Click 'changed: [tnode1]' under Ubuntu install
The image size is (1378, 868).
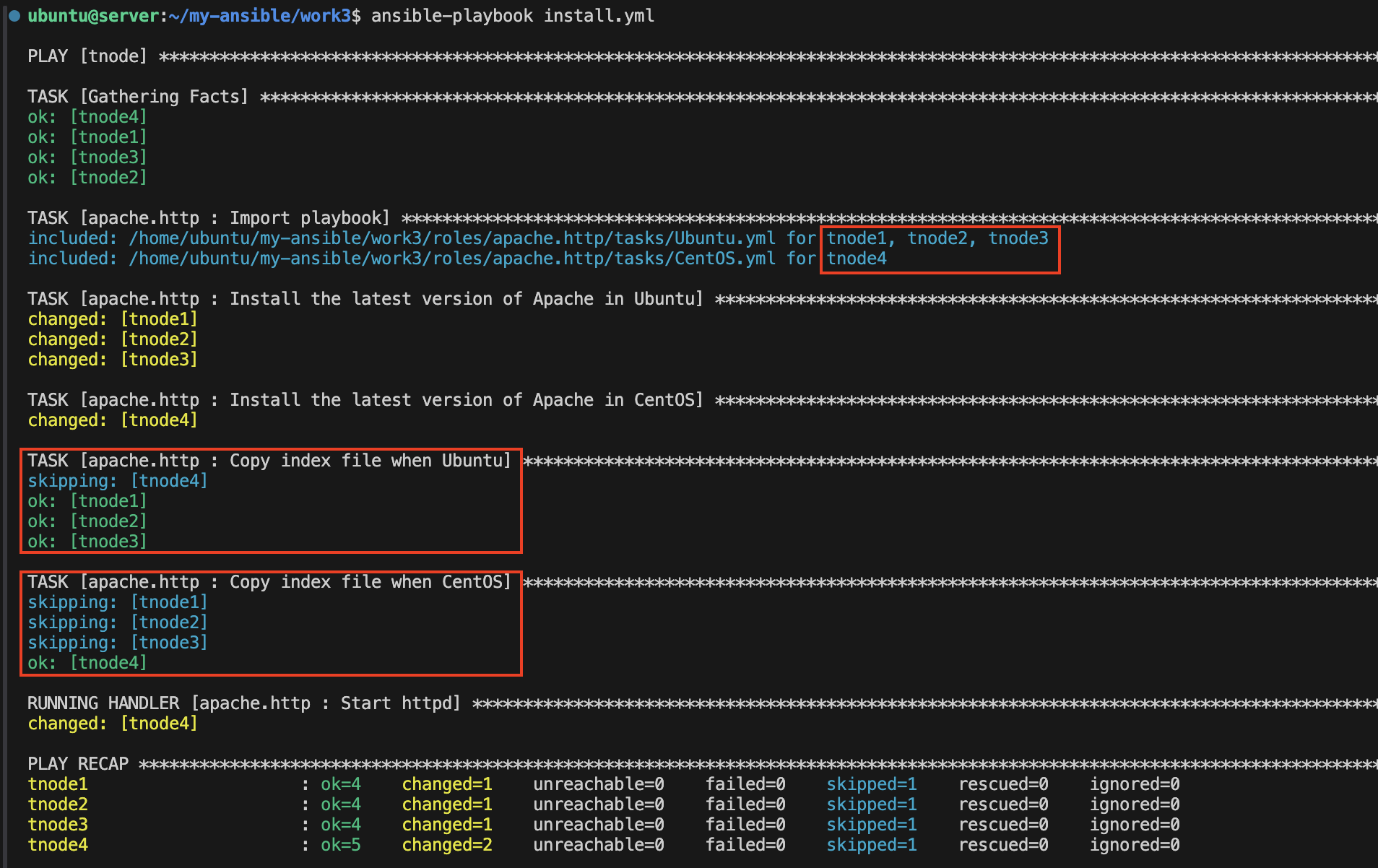(x=113, y=319)
